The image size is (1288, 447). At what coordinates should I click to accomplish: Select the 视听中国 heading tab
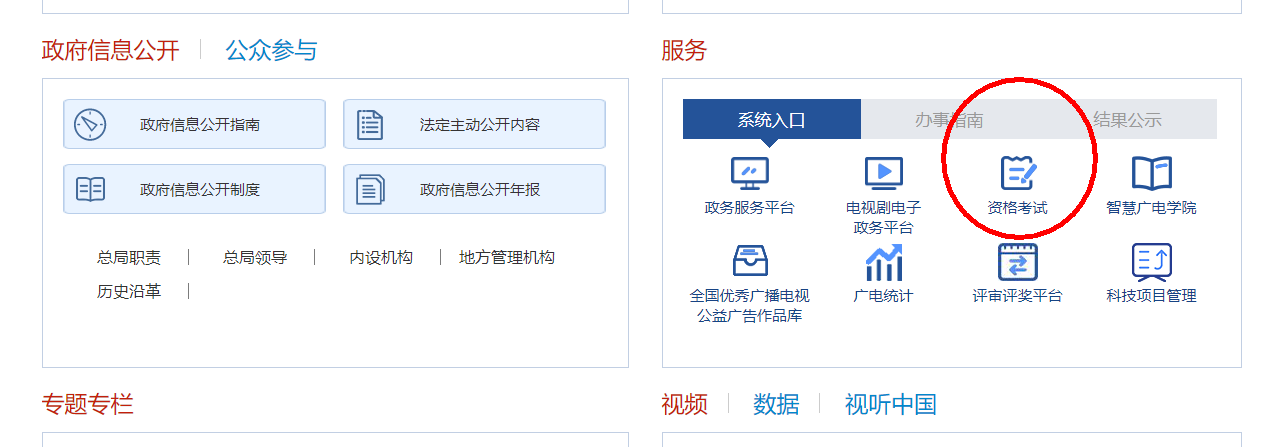[x=891, y=404]
